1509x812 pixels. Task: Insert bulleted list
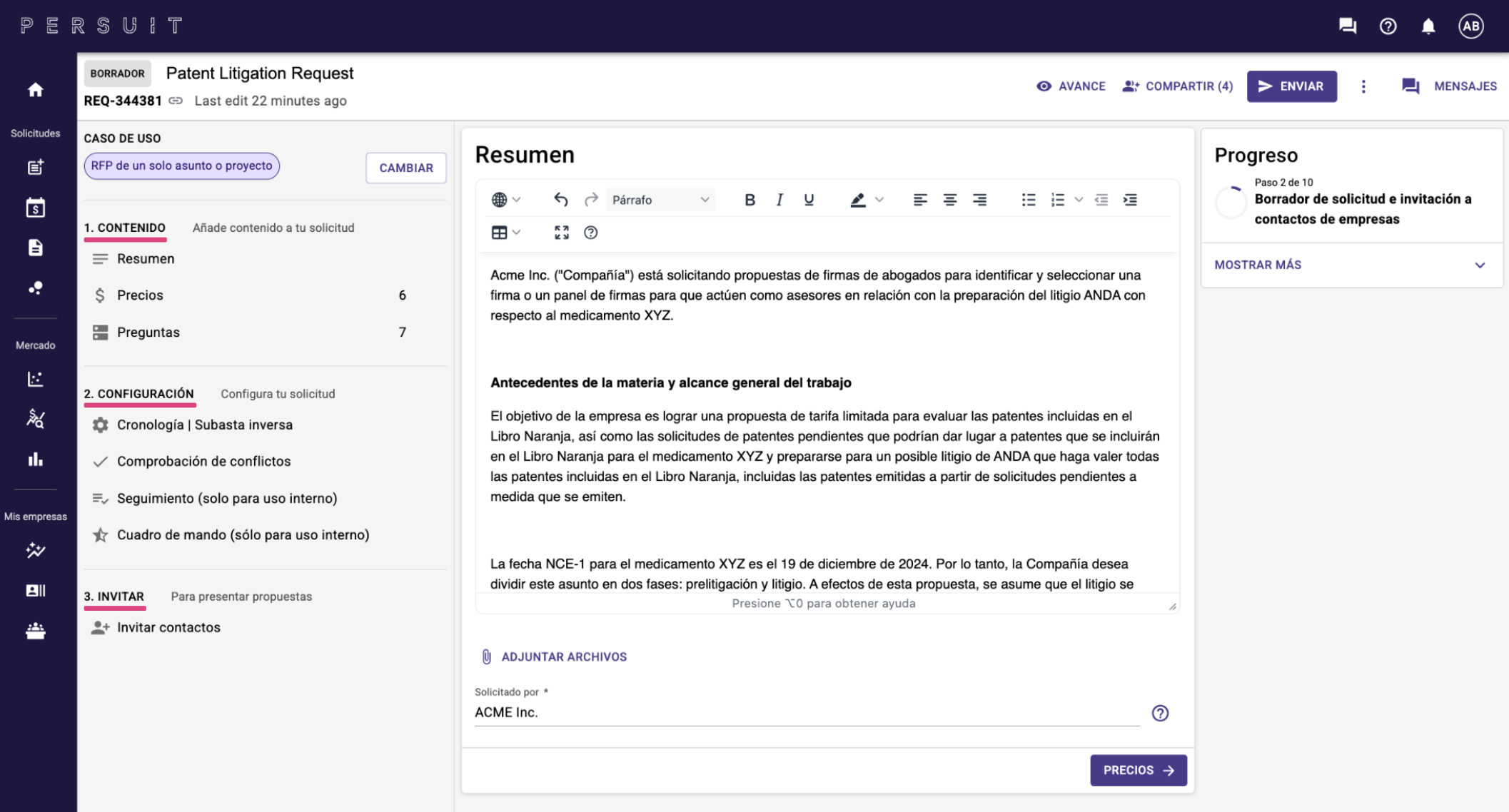click(1028, 200)
